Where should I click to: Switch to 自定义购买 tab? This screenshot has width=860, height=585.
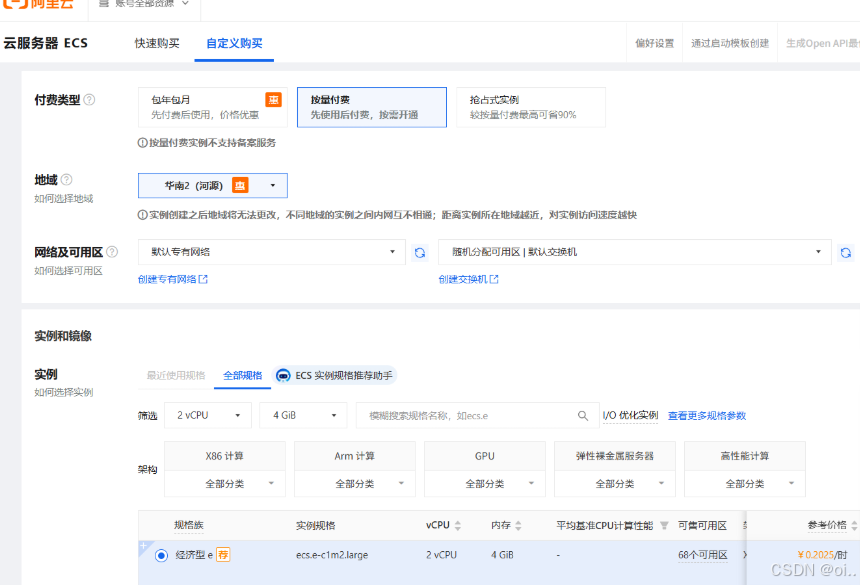coord(234,43)
